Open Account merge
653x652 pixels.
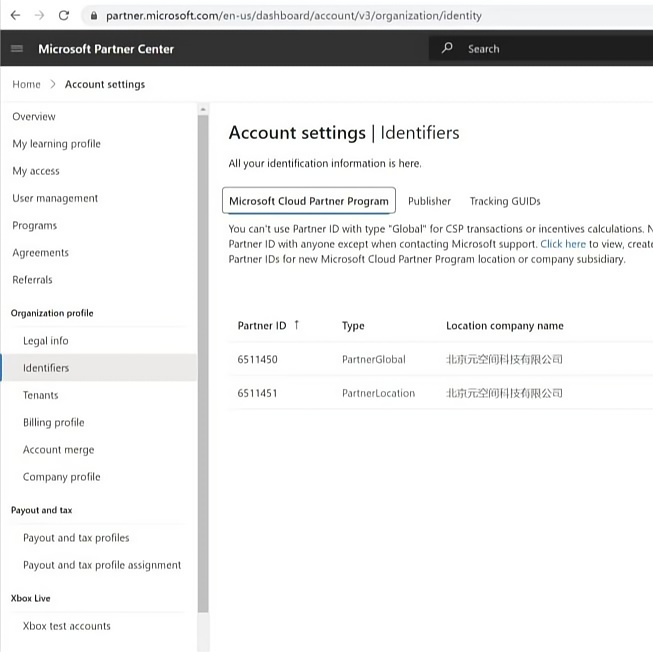click(x=58, y=450)
